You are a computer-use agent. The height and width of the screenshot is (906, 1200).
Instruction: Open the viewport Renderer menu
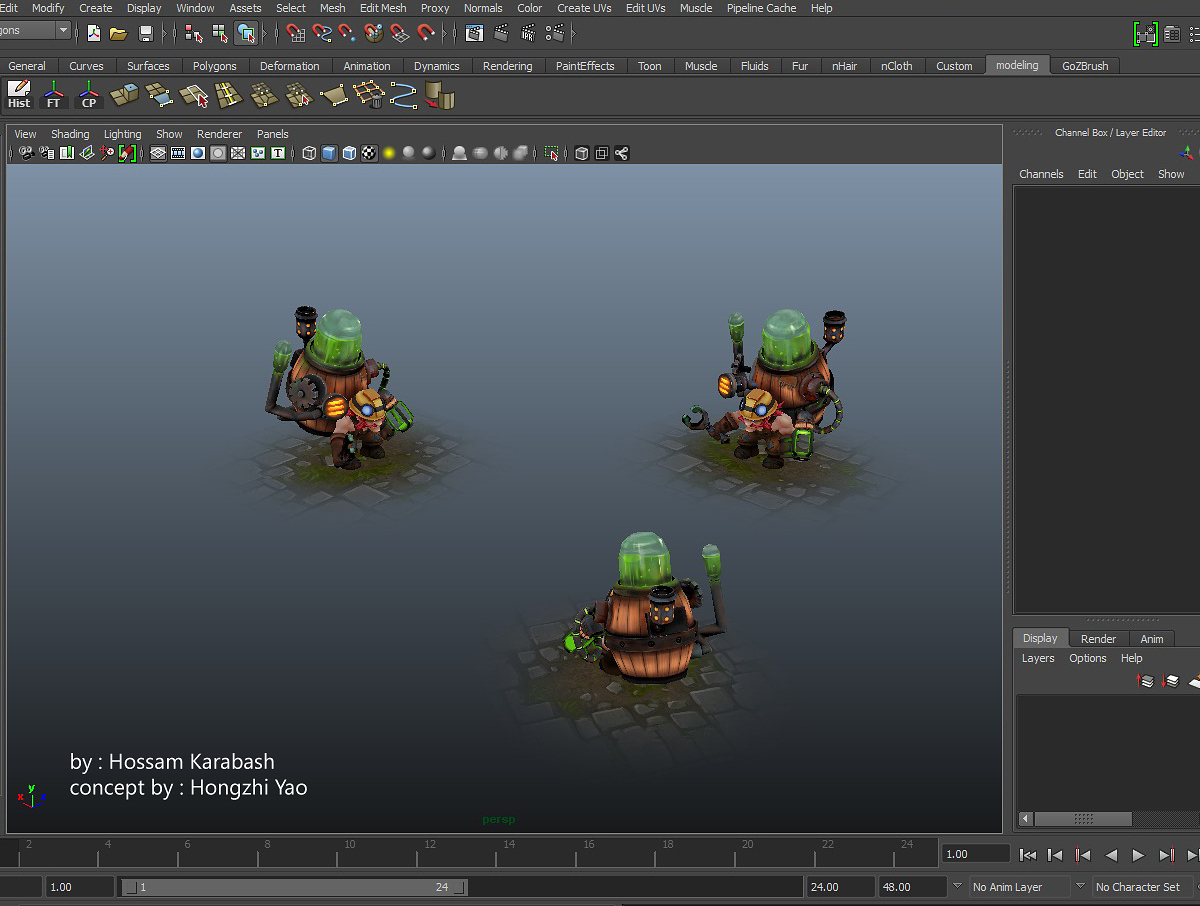point(220,134)
